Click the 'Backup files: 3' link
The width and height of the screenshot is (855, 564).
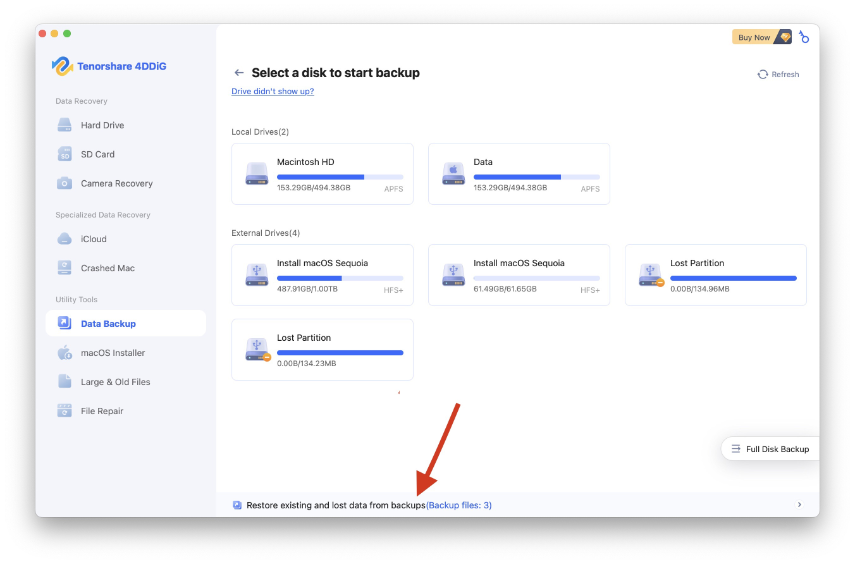click(459, 505)
